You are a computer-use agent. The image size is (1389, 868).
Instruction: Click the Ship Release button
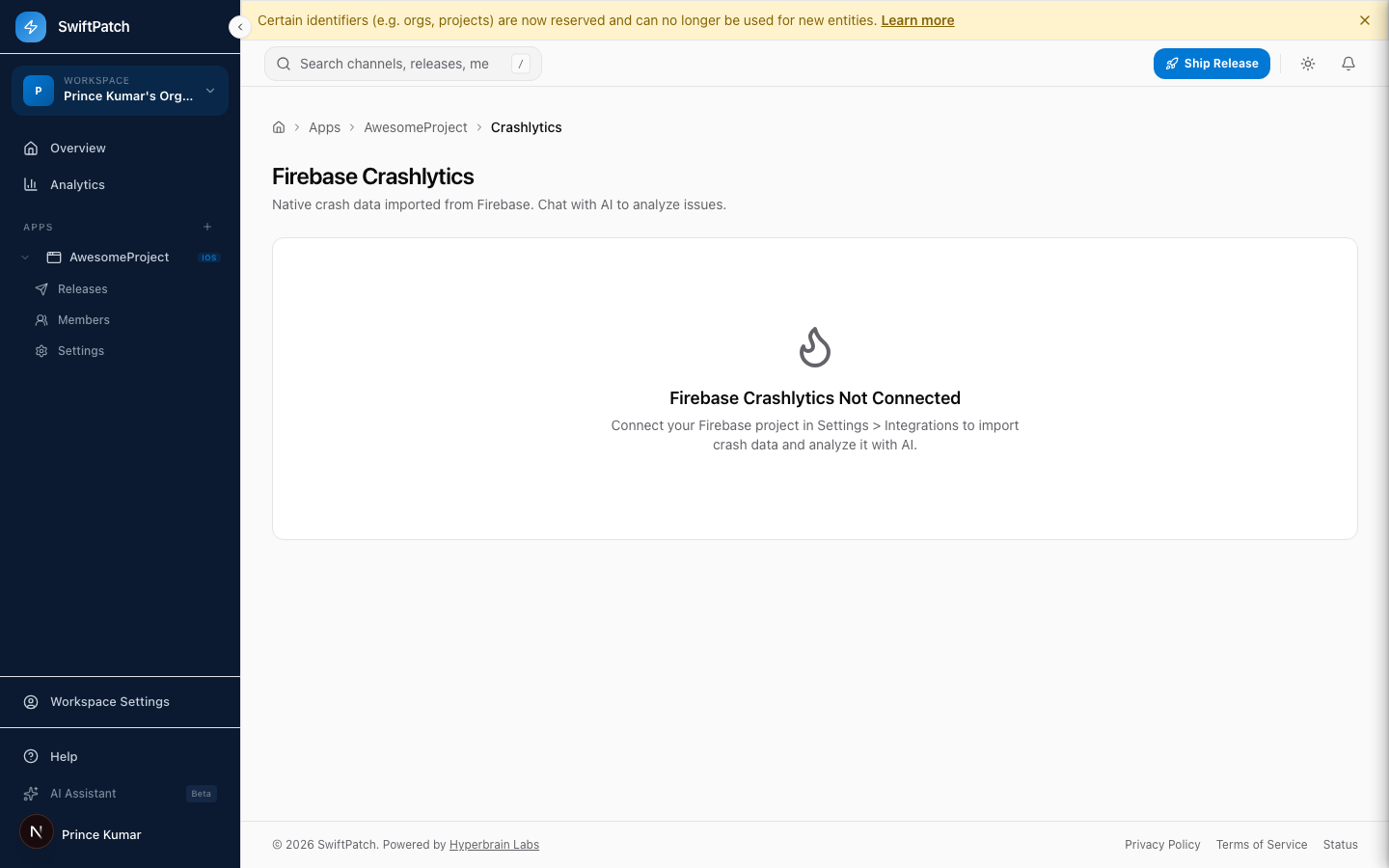1212,63
